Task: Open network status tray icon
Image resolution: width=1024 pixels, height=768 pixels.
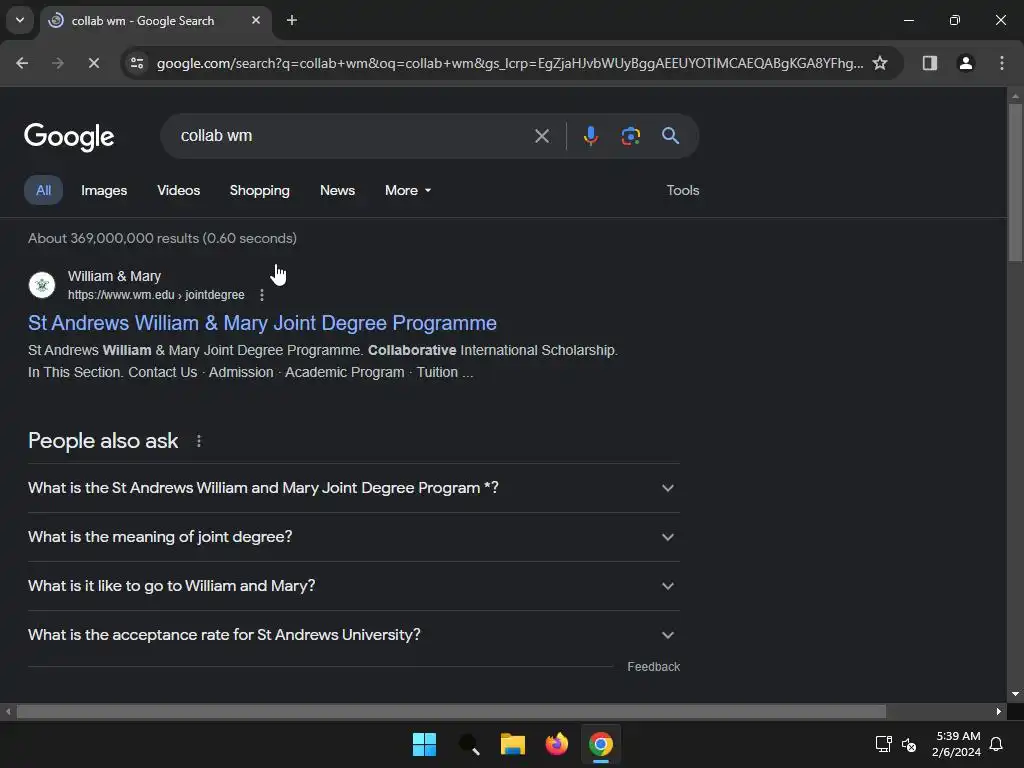Action: (x=884, y=744)
